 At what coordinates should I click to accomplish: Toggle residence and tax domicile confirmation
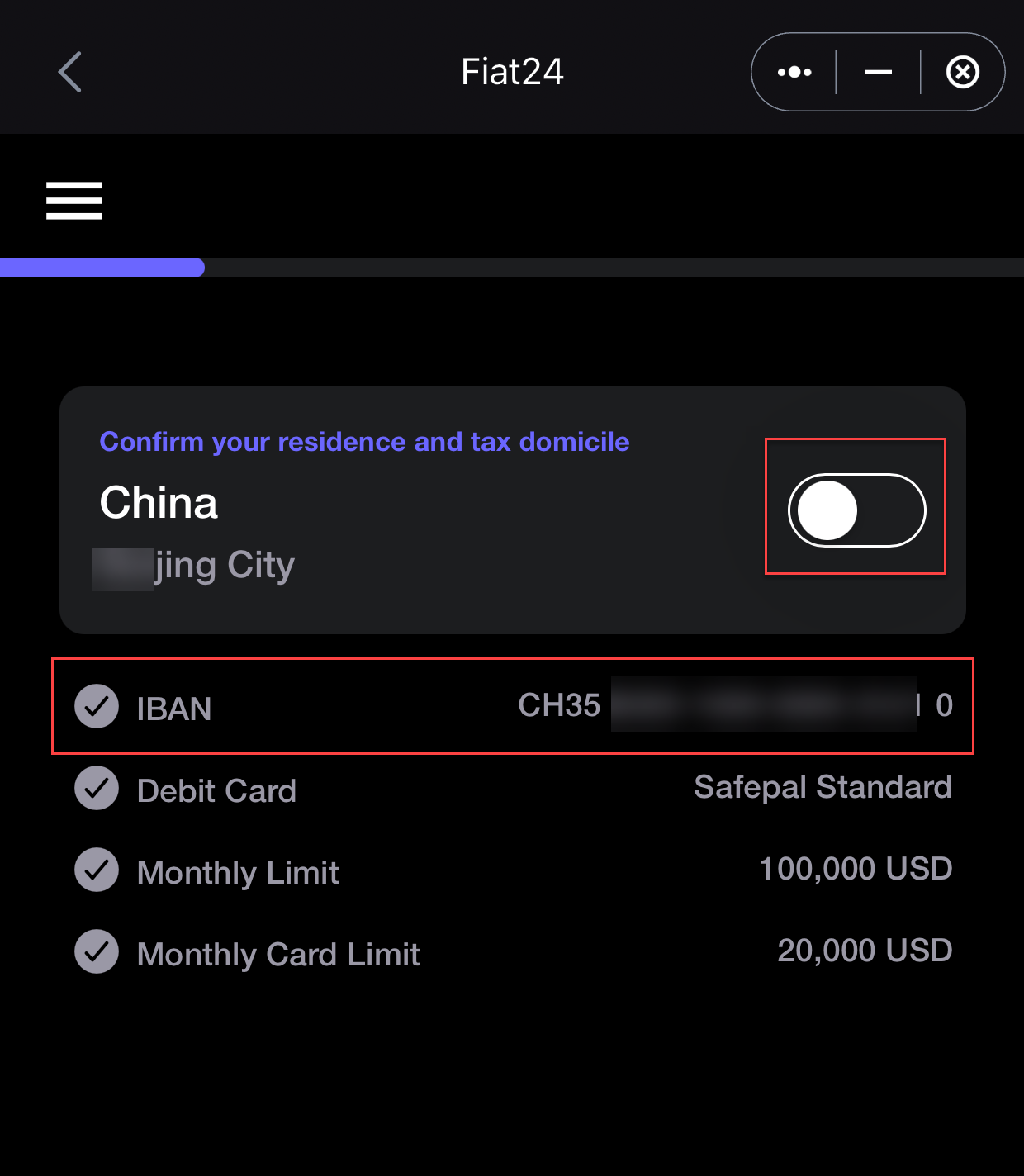(x=857, y=510)
